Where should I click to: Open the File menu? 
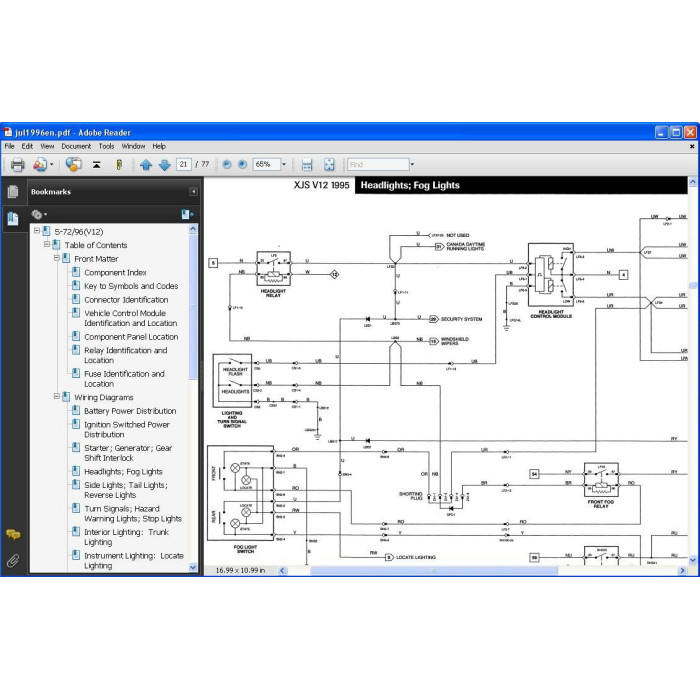click(9, 146)
